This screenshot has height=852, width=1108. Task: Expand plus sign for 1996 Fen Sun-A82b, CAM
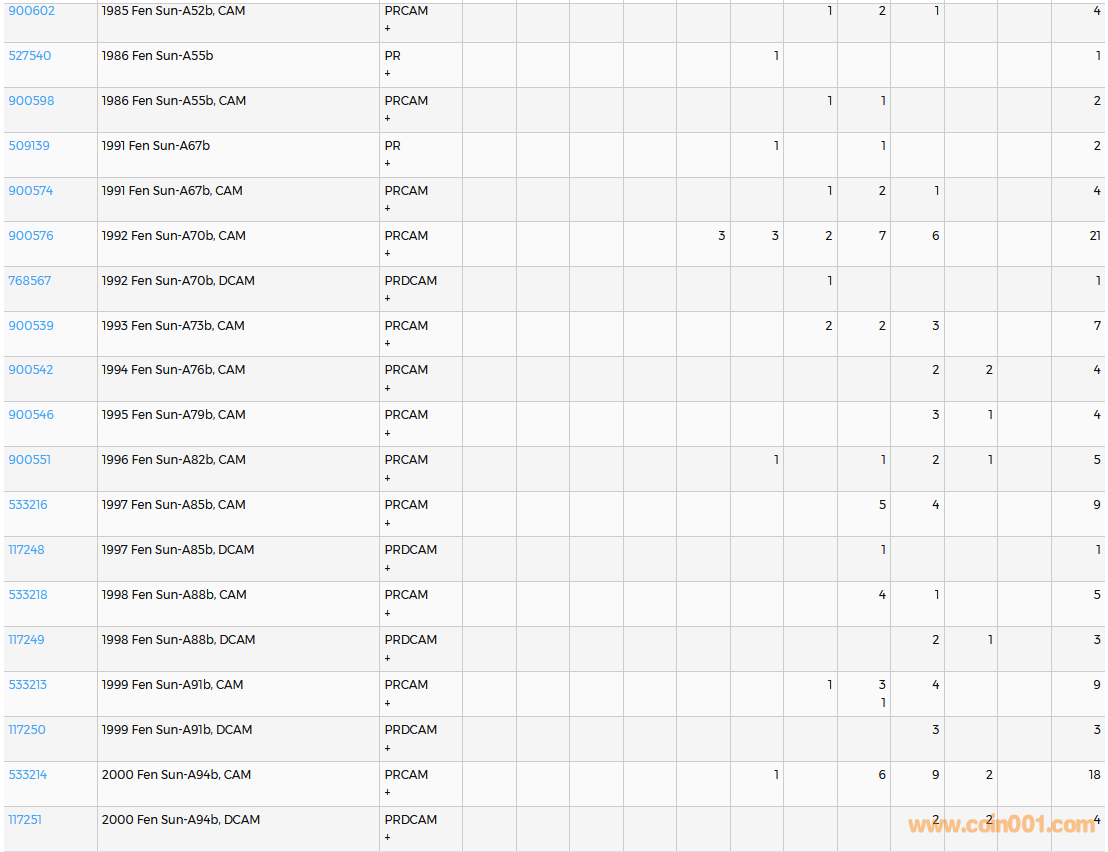[388, 478]
